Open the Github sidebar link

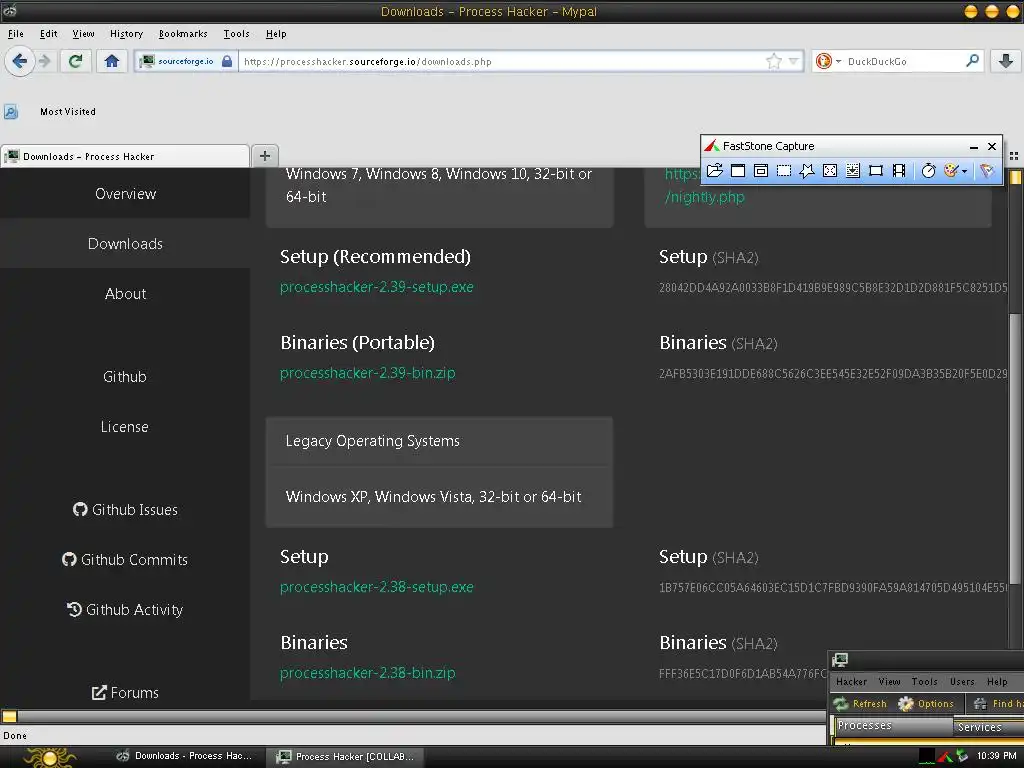pos(125,377)
